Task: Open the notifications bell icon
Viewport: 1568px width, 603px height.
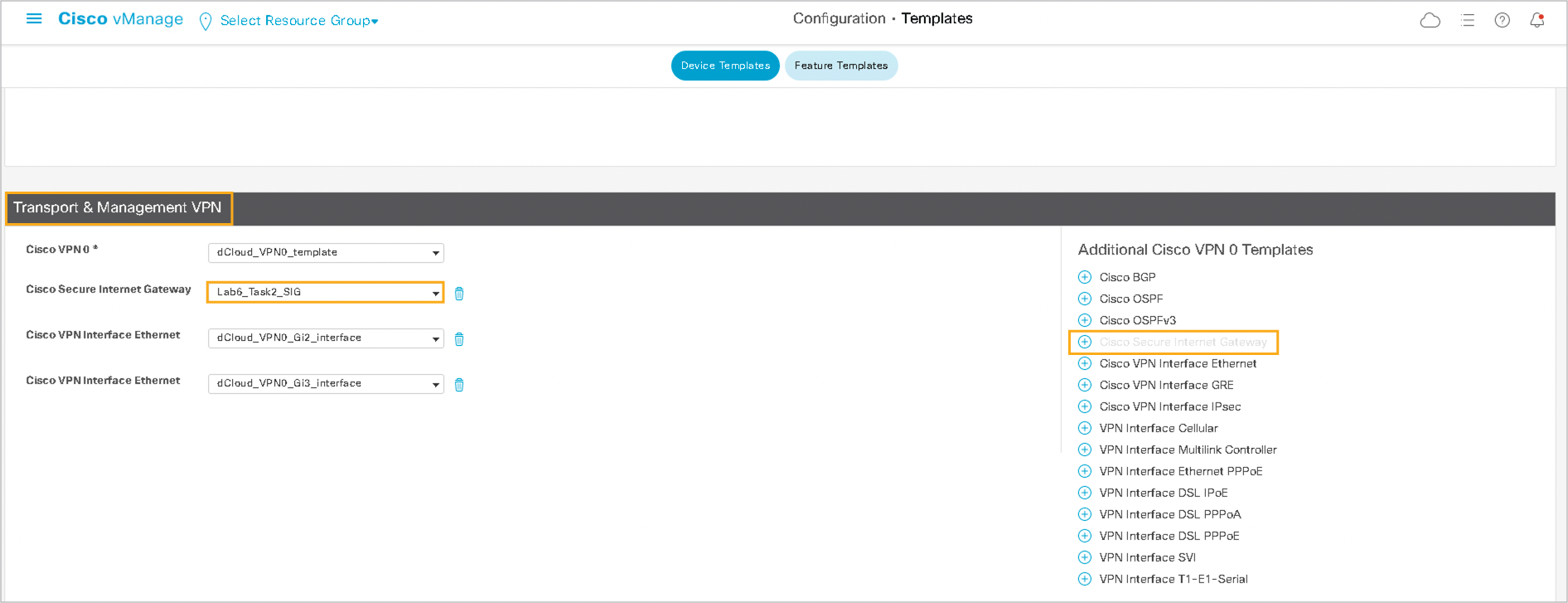Action: tap(1537, 20)
